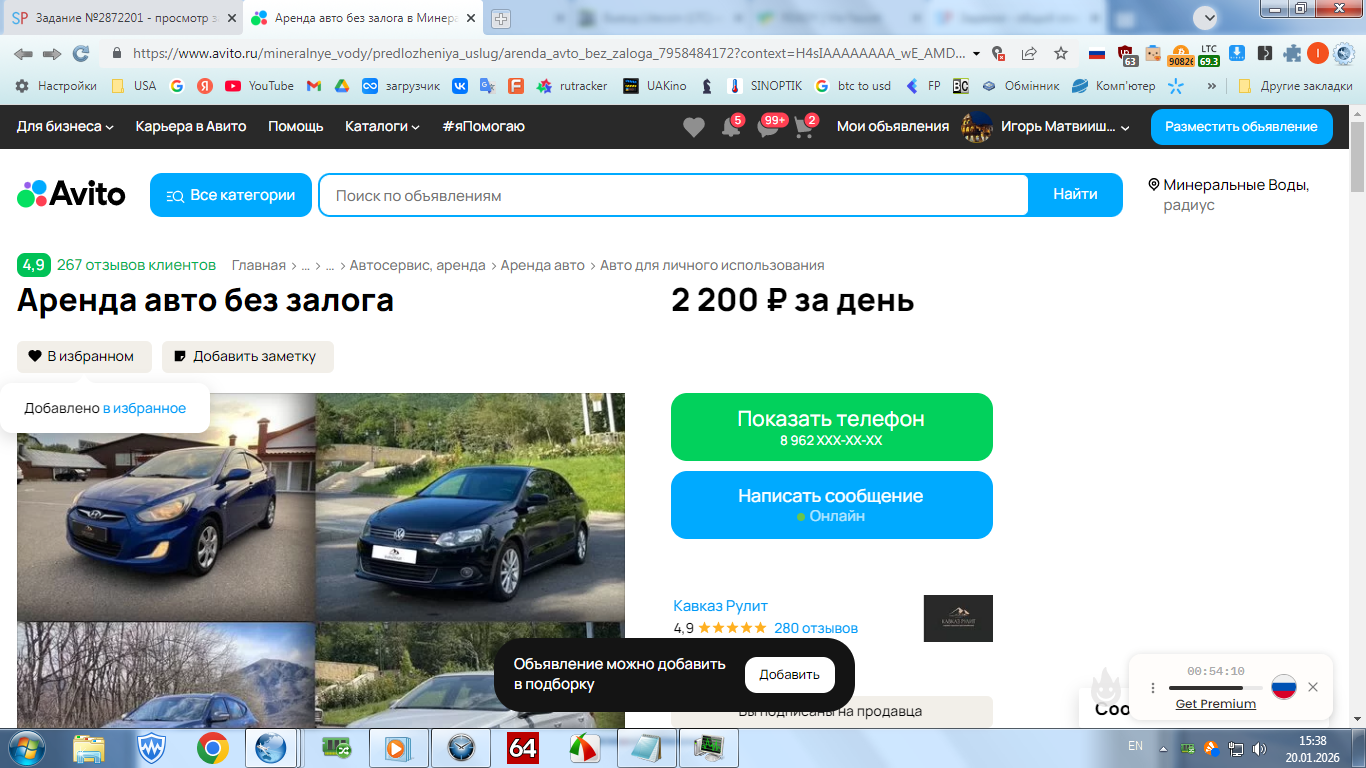
Task: Bookmark this page with the star icon
Action: 1061,54
